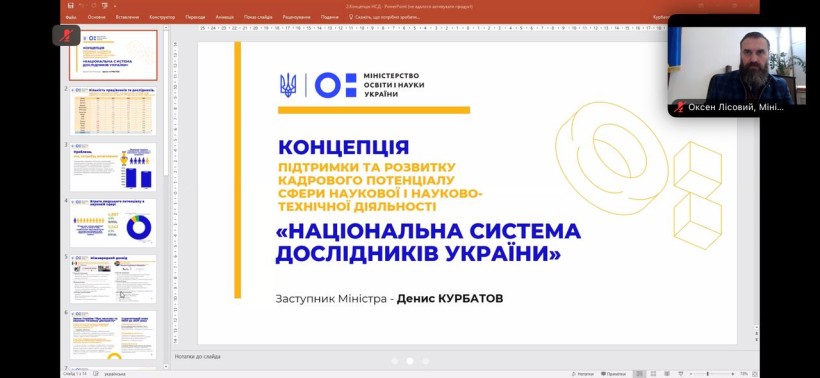Switch to the Вставлення ribbon tab

(128, 17)
